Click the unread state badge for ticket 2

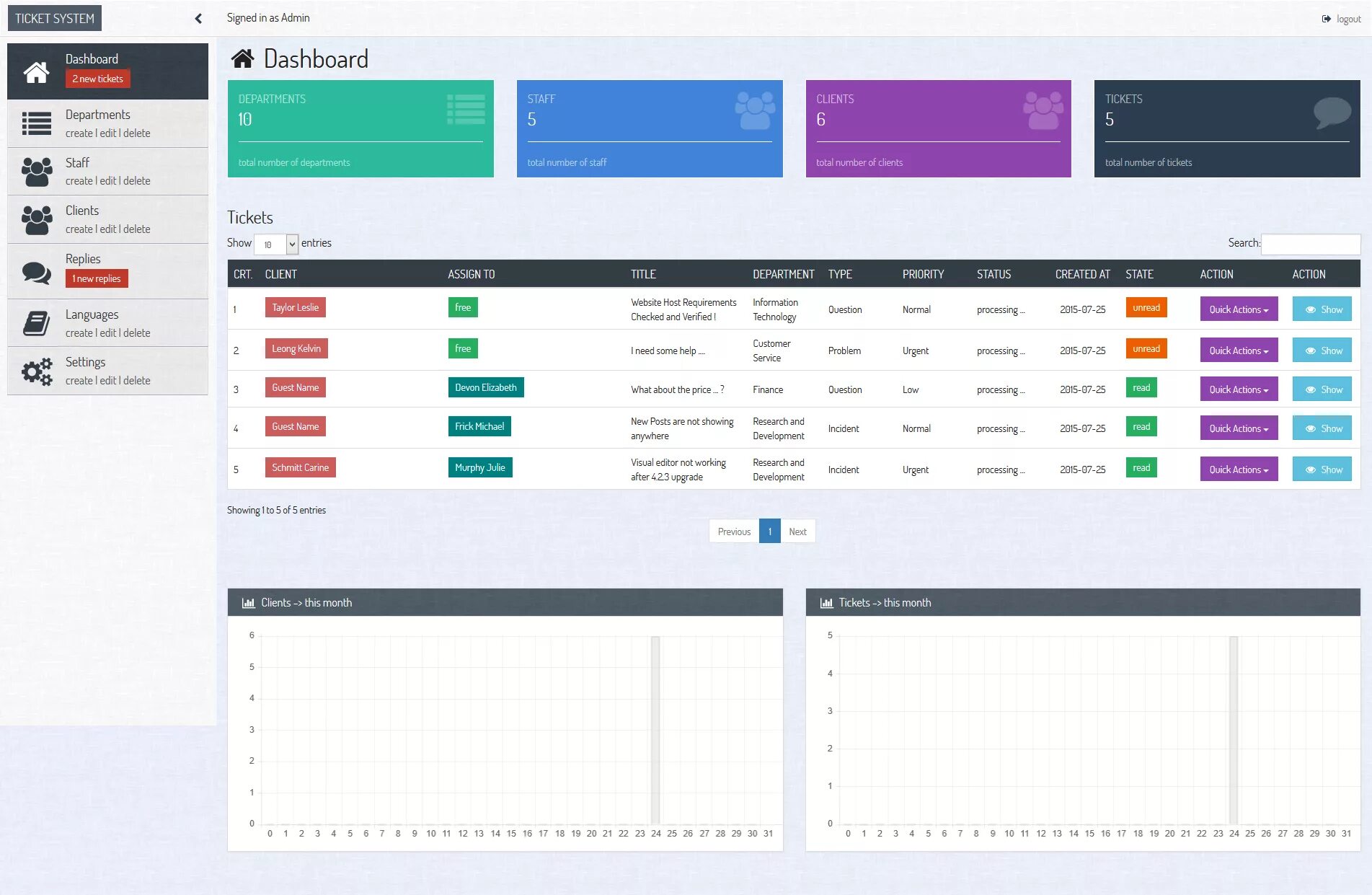point(1146,349)
